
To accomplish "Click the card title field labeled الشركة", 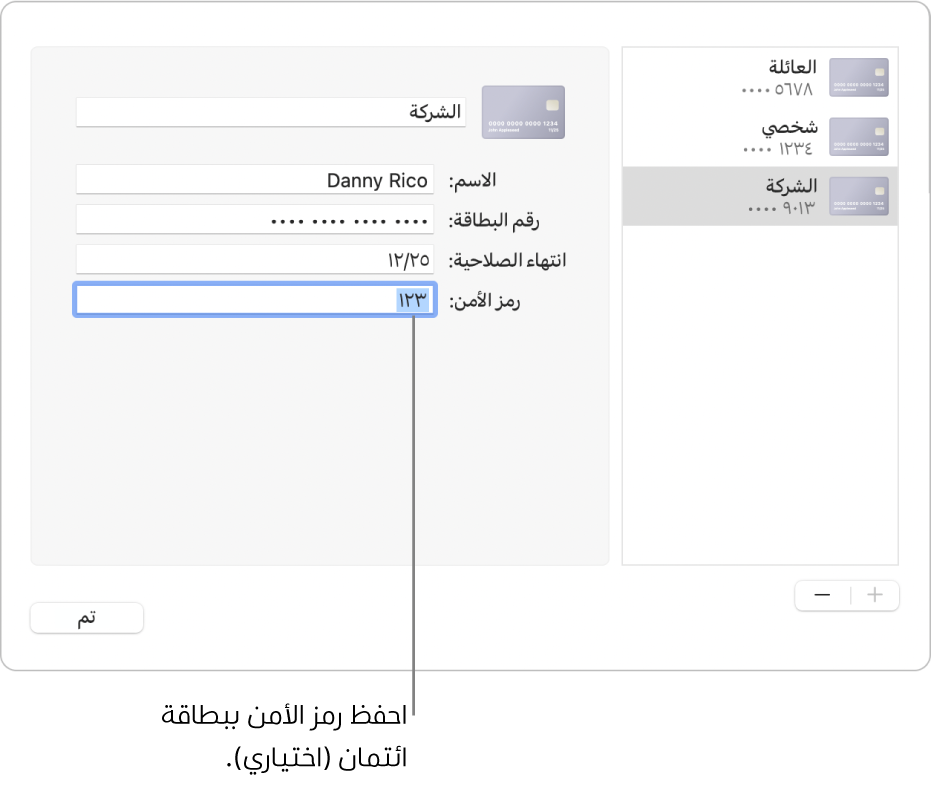I will (x=270, y=112).
